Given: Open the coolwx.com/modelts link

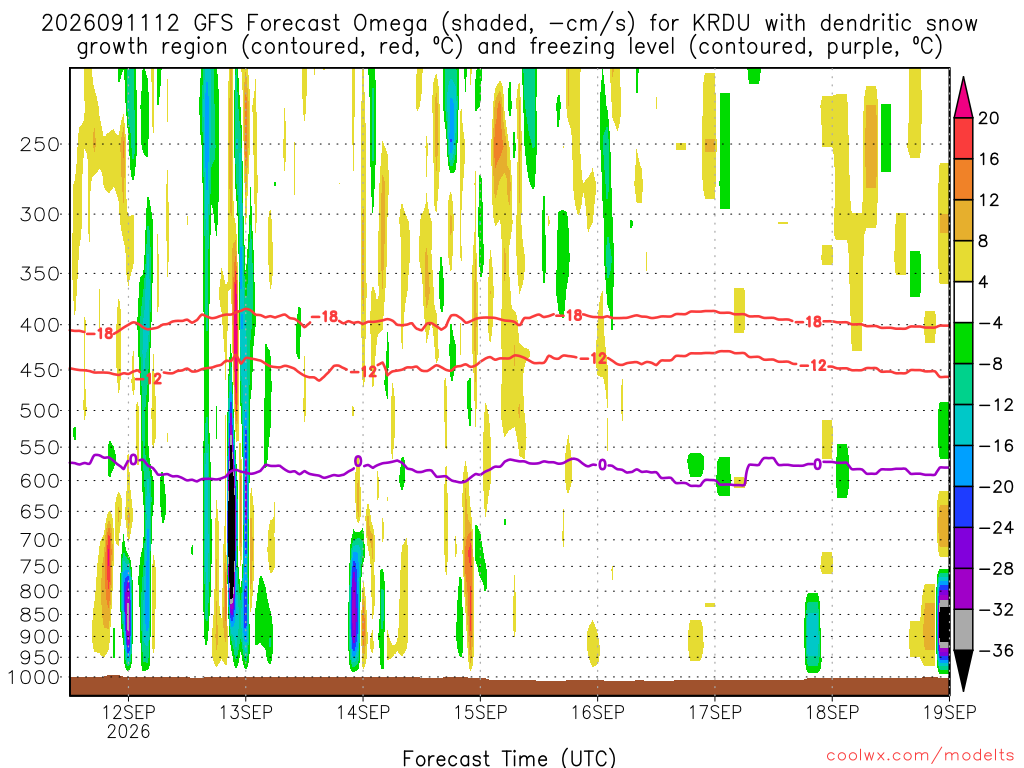Looking at the screenshot, I should [920, 756].
